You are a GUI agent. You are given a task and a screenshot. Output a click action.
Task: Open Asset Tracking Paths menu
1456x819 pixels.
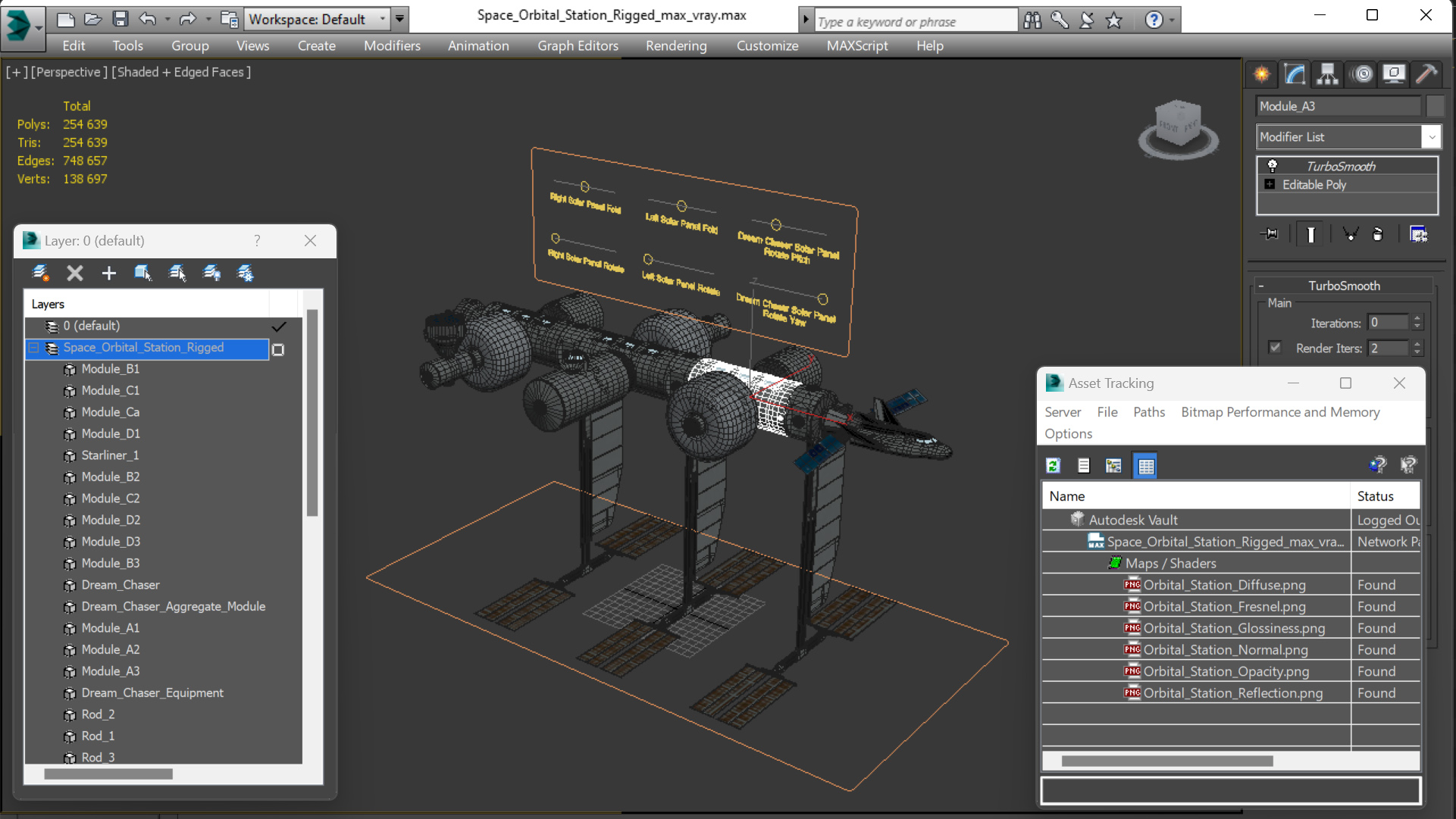(1149, 412)
